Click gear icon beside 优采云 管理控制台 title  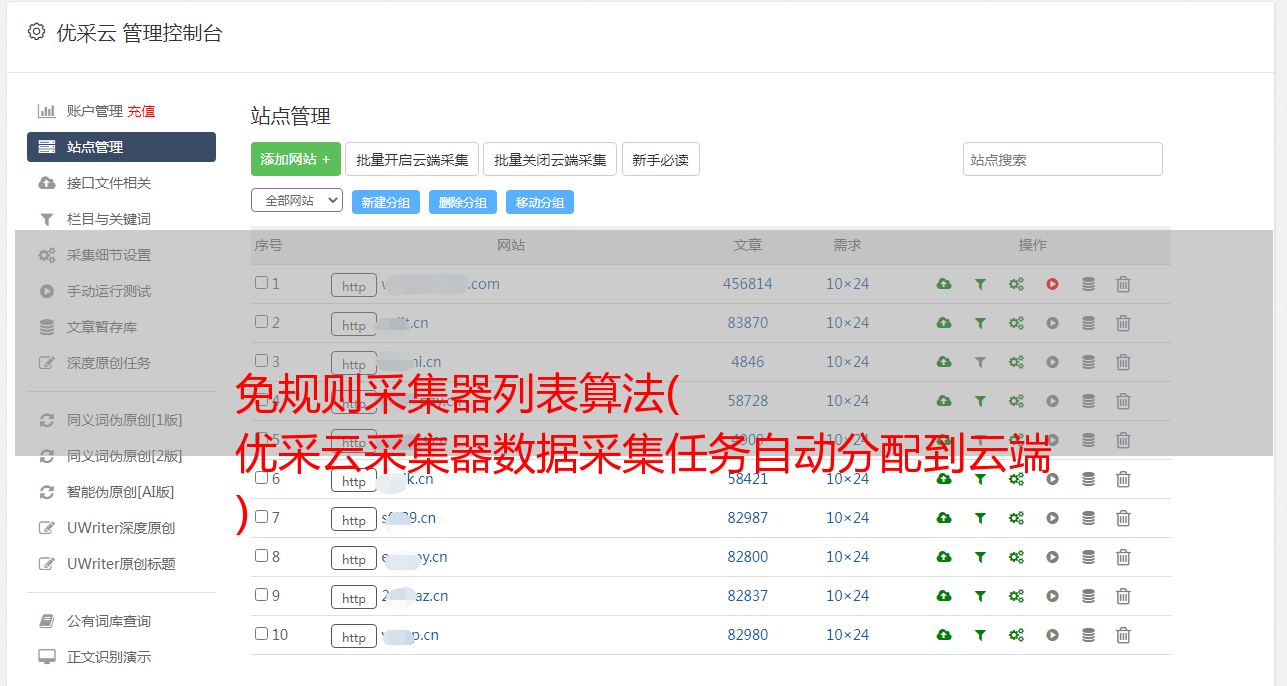(x=36, y=32)
